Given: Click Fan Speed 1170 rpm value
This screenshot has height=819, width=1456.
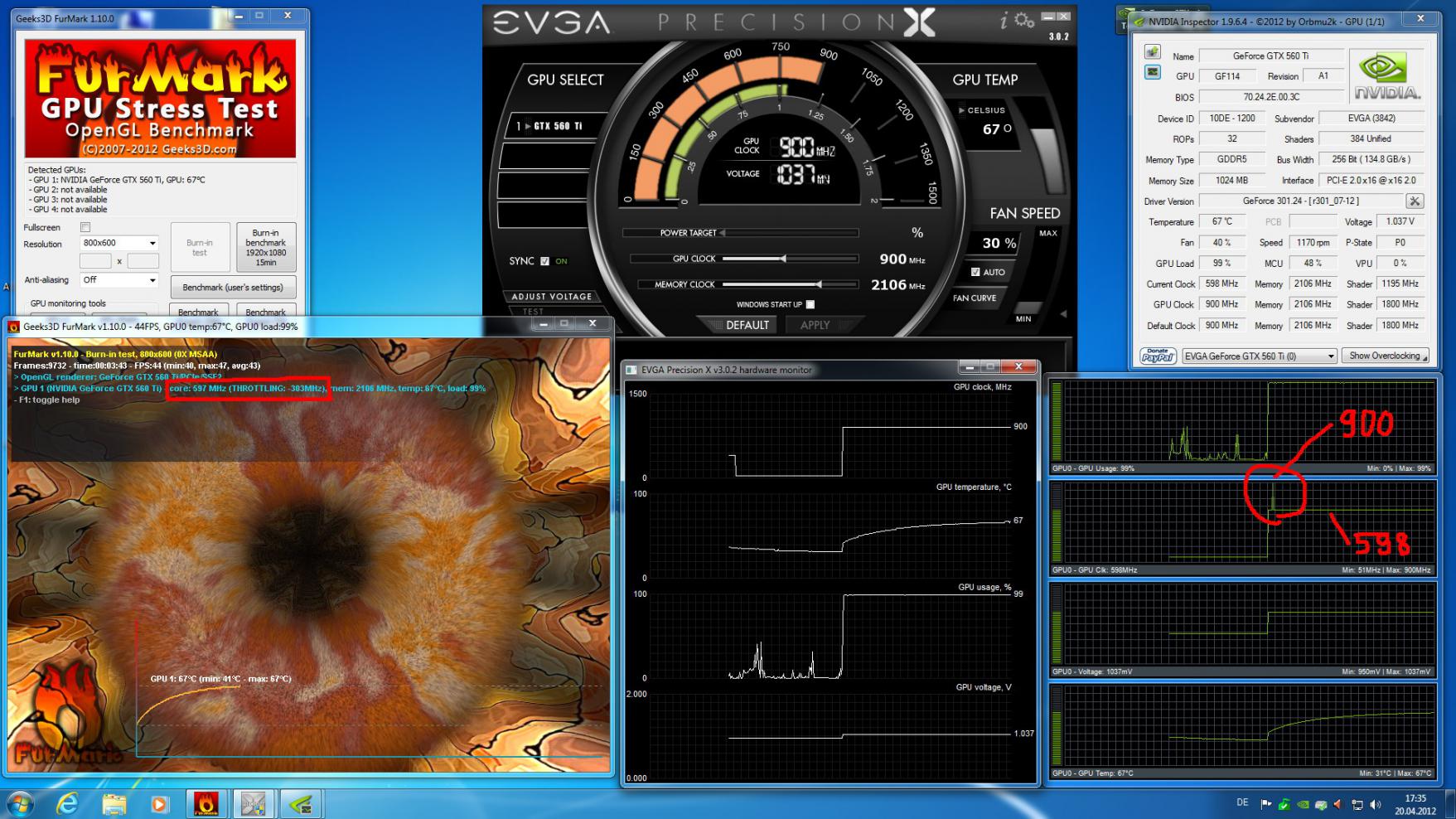Looking at the screenshot, I should point(1313,242).
